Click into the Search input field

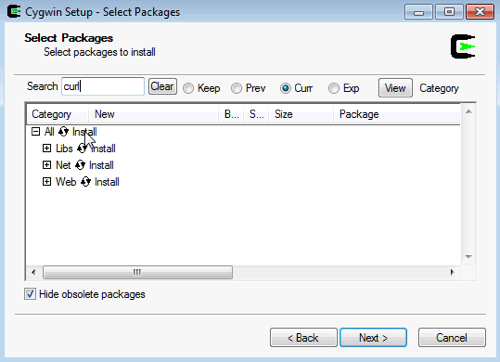pos(103,87)
